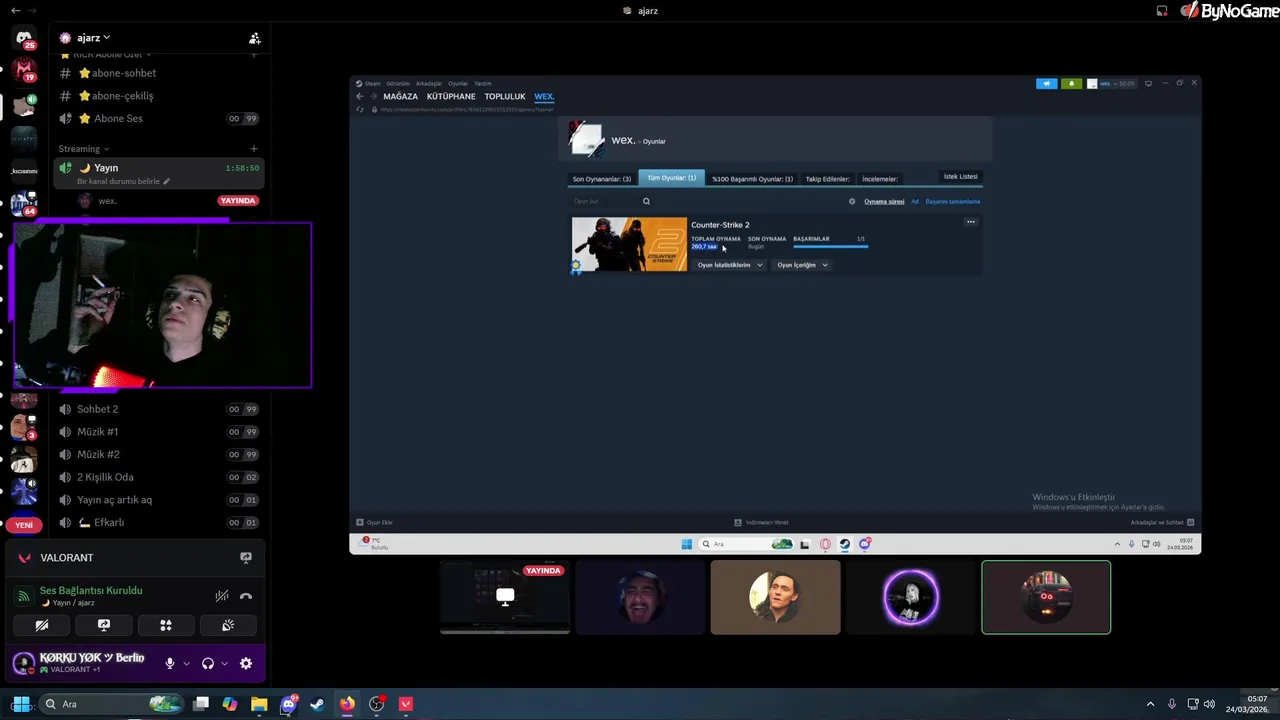
Task: Open Oyun İstatistiklerim dropdown
Action: pos(730,265)
